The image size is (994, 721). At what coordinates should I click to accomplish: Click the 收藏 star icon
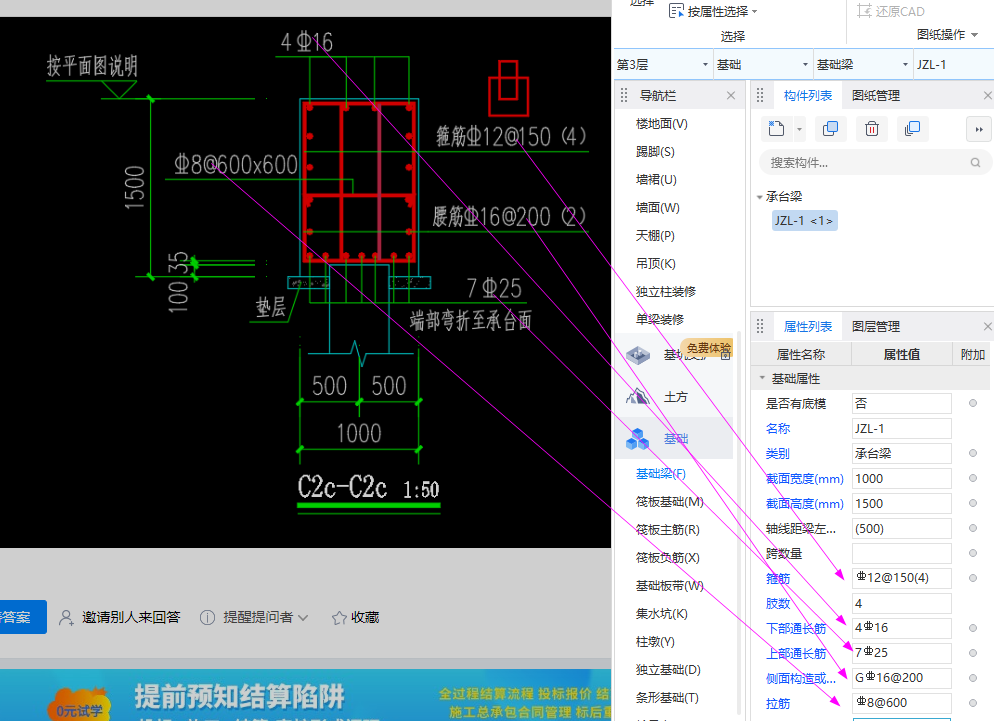(x=339, y=618)
